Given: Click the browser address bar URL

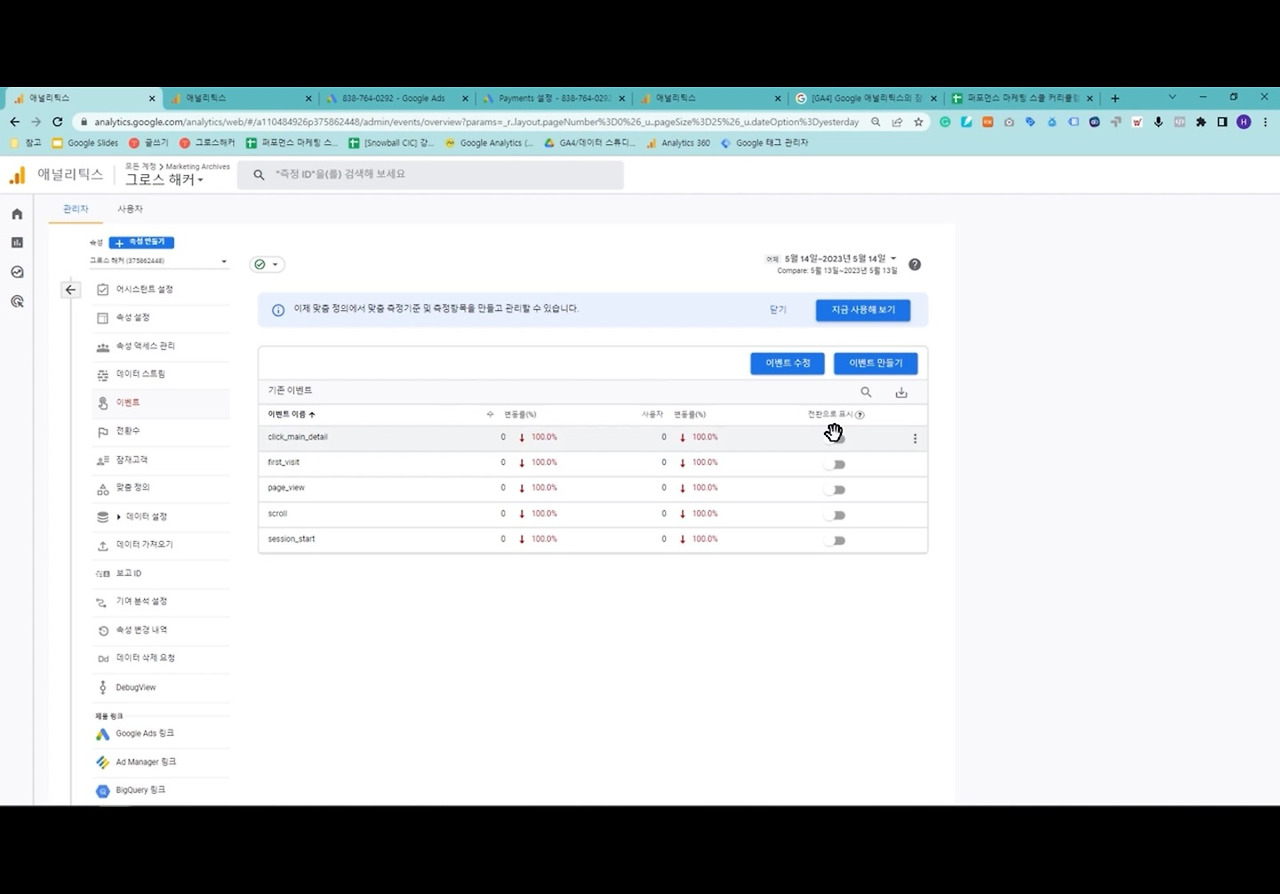Looking at the screenshot, I should click(x=476, y=122).
